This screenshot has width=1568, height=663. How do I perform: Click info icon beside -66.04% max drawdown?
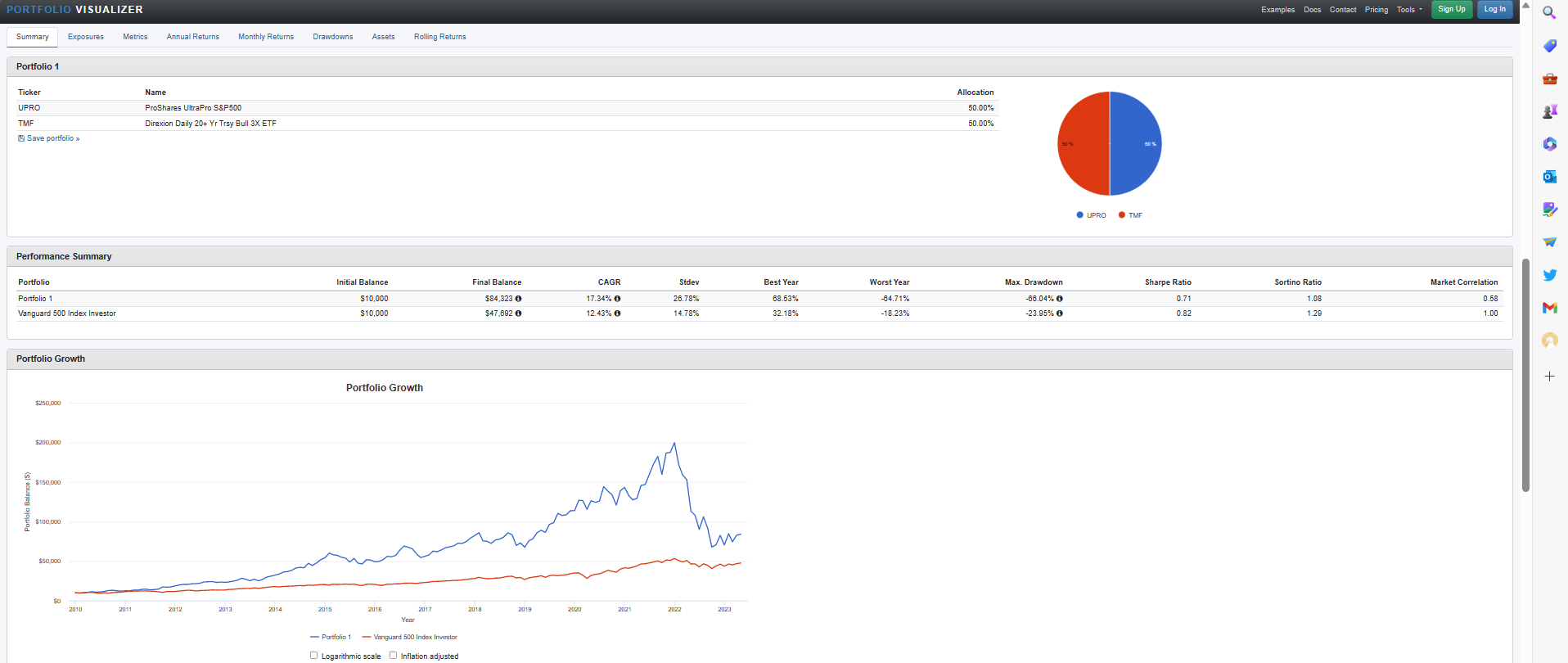point(1059,299)
